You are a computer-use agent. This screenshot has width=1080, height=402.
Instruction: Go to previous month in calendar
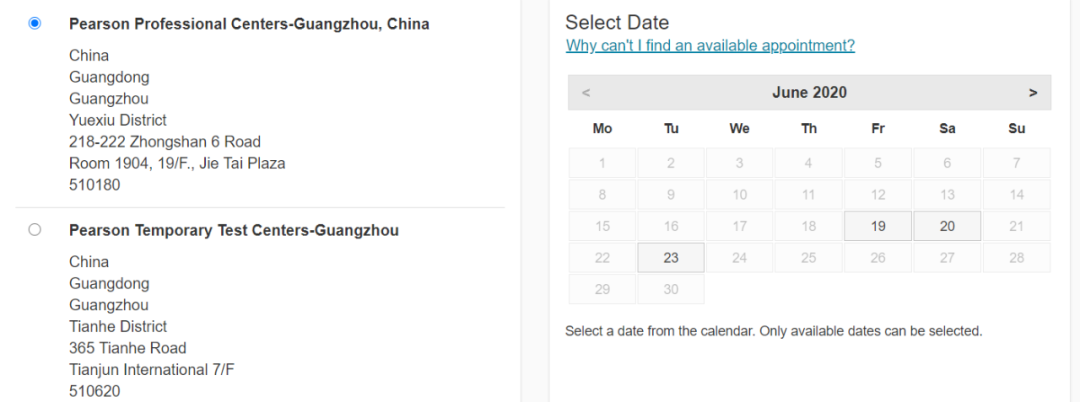(586, 93)
